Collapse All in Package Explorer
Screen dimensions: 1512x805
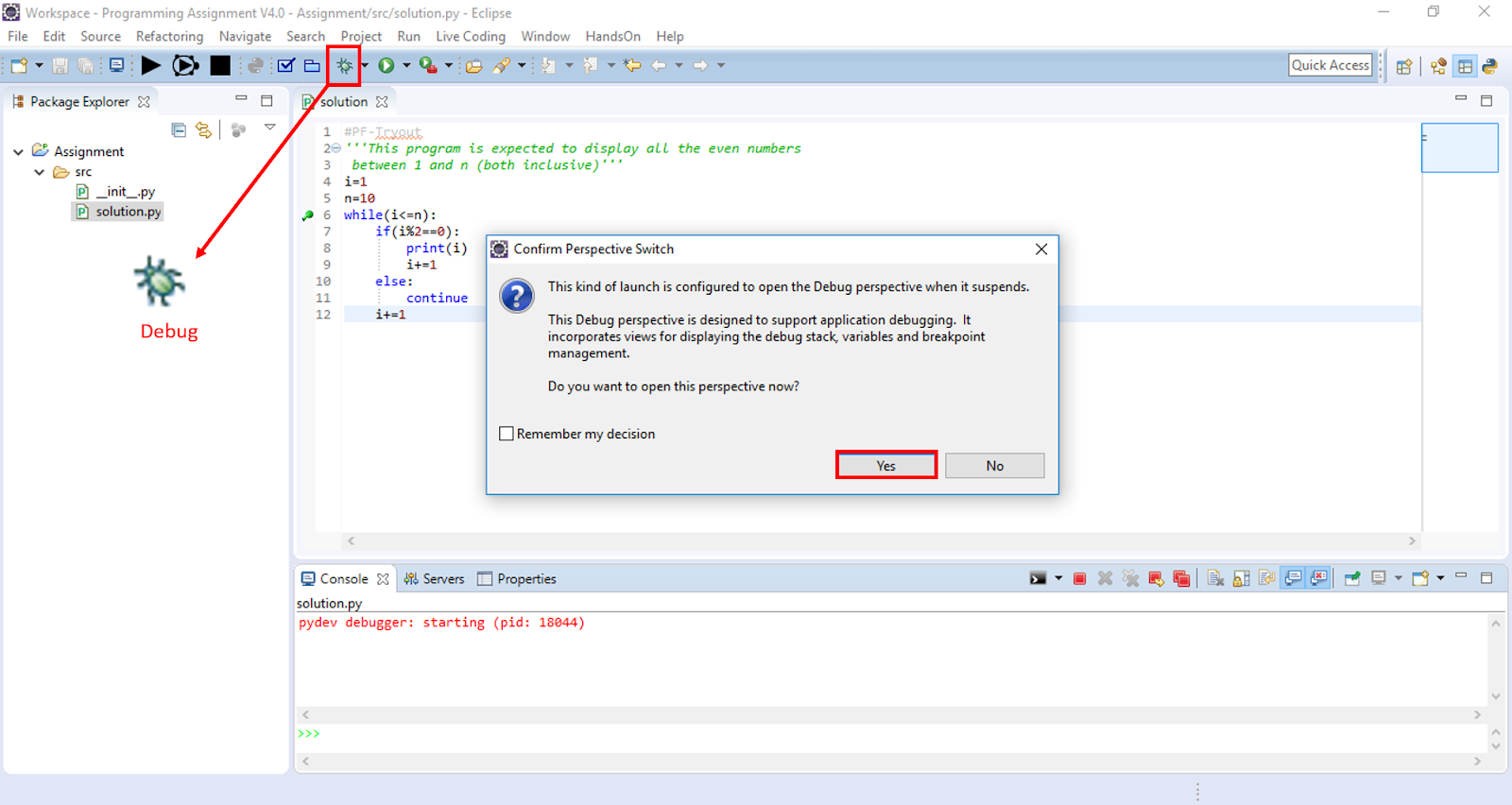point(179,129)
